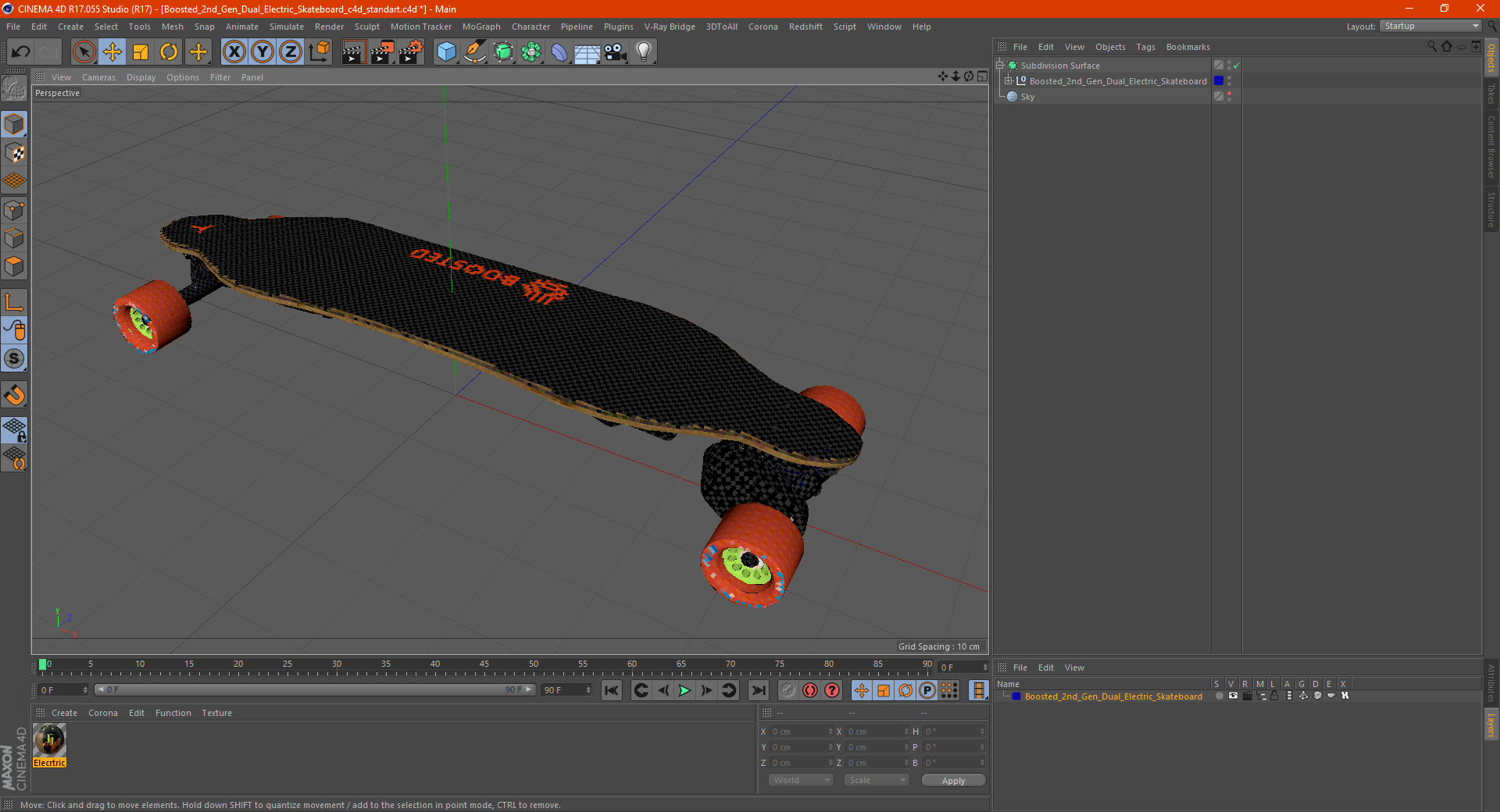Open the Structure side tab
The width and height of the screenshot is (1500, 812).
1491,209
